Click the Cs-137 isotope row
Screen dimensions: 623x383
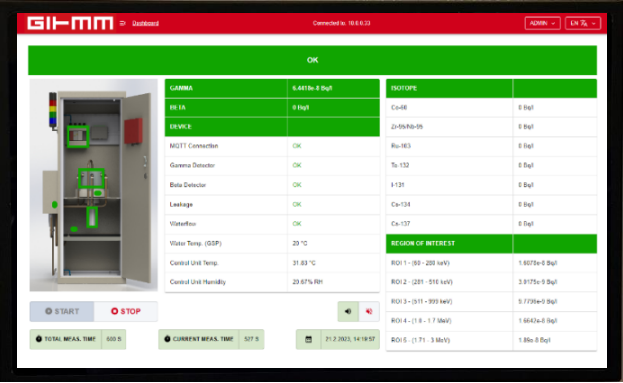(491, 224)
